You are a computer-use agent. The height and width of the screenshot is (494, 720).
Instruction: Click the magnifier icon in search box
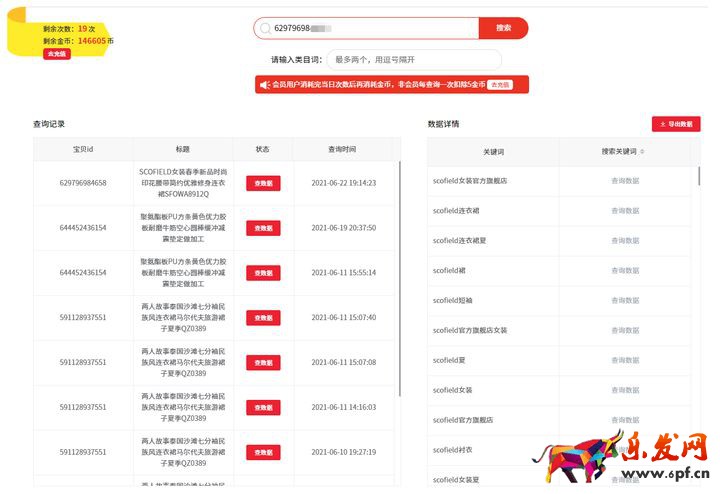click(x=265, y=29)
